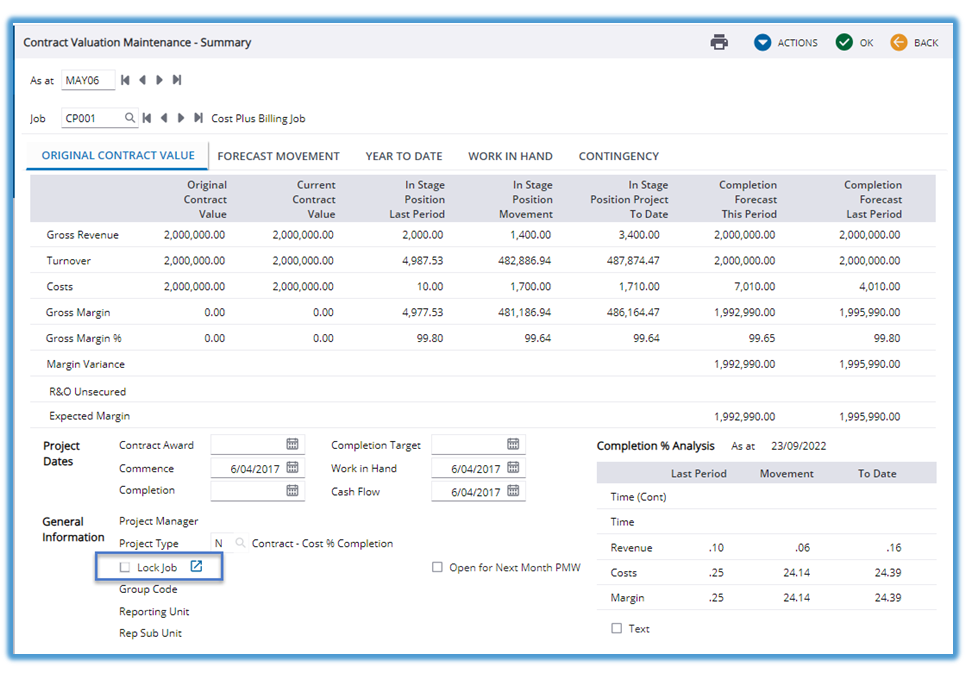Screen dimensions: 978x673
Task: Toggle the Text checkbox
Action: (x=616, y=628)
